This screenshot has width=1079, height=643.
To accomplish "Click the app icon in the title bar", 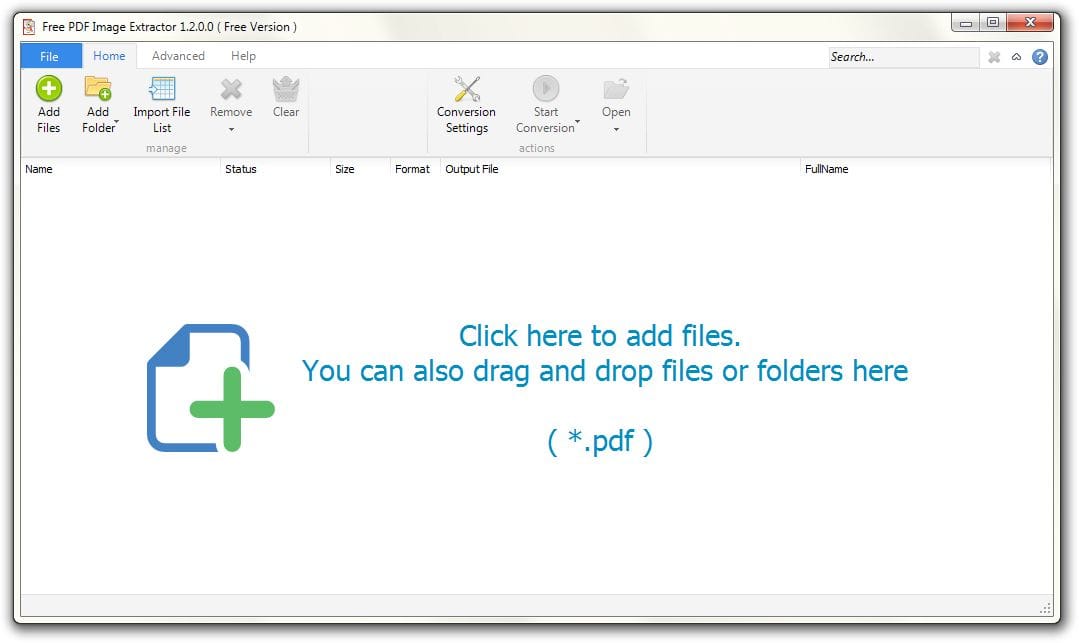I will pyautogui.click(x=29, y=27).
